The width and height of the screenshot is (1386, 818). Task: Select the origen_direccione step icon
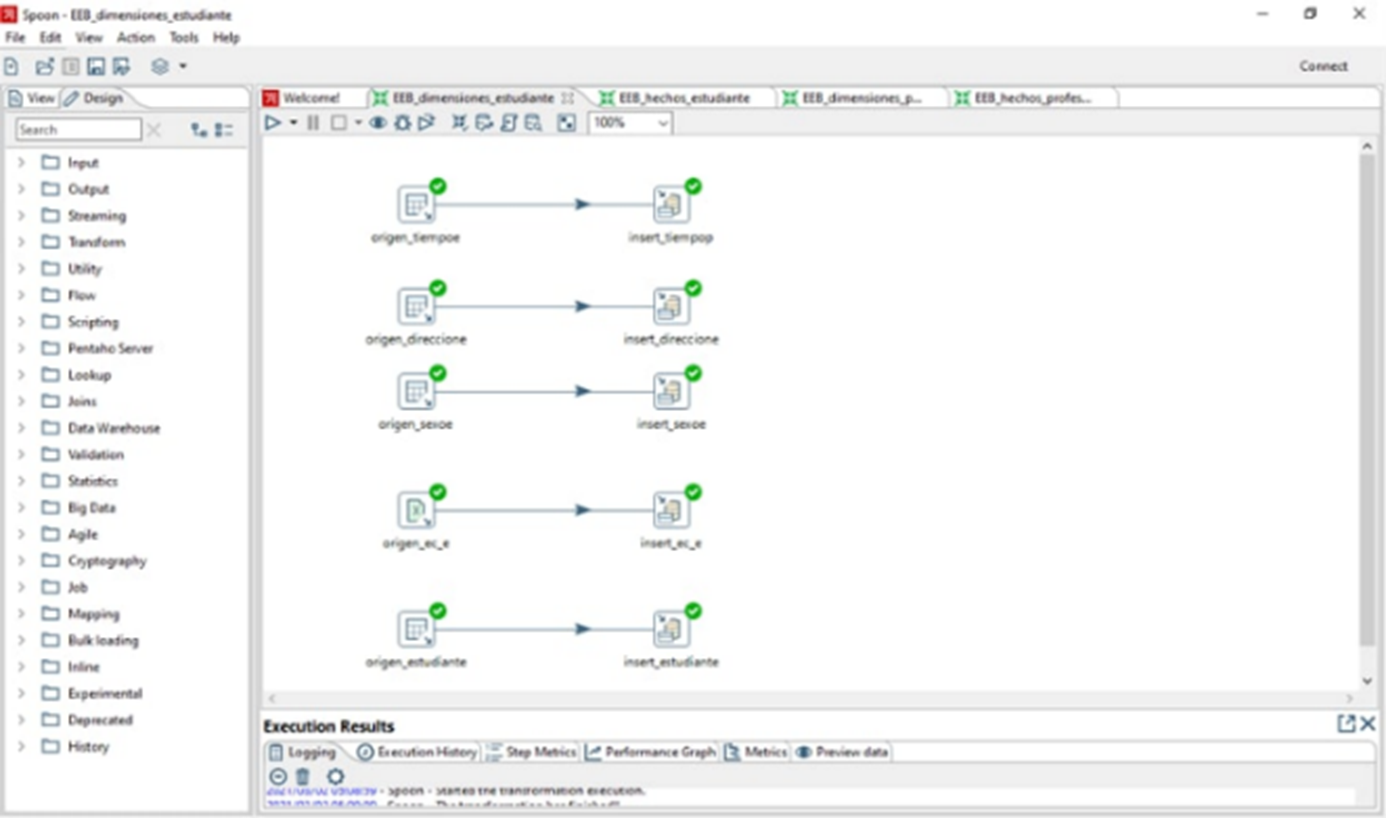coord(416,306)
